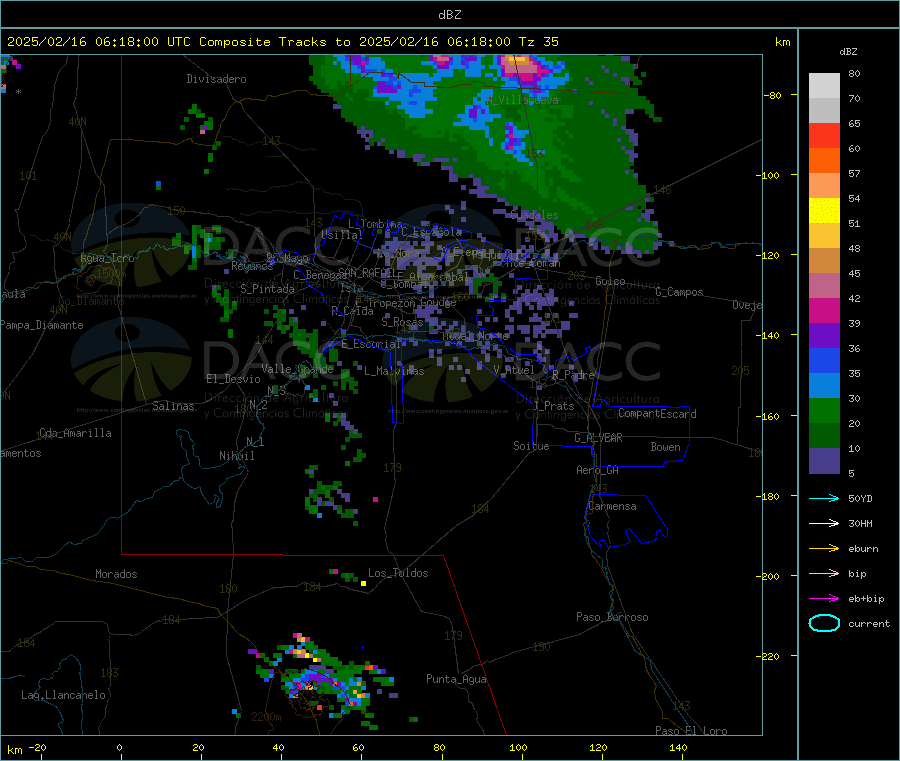Click the Paso_Barroso map label
Viewport: 900px width, 761px height.
(612, 617)
